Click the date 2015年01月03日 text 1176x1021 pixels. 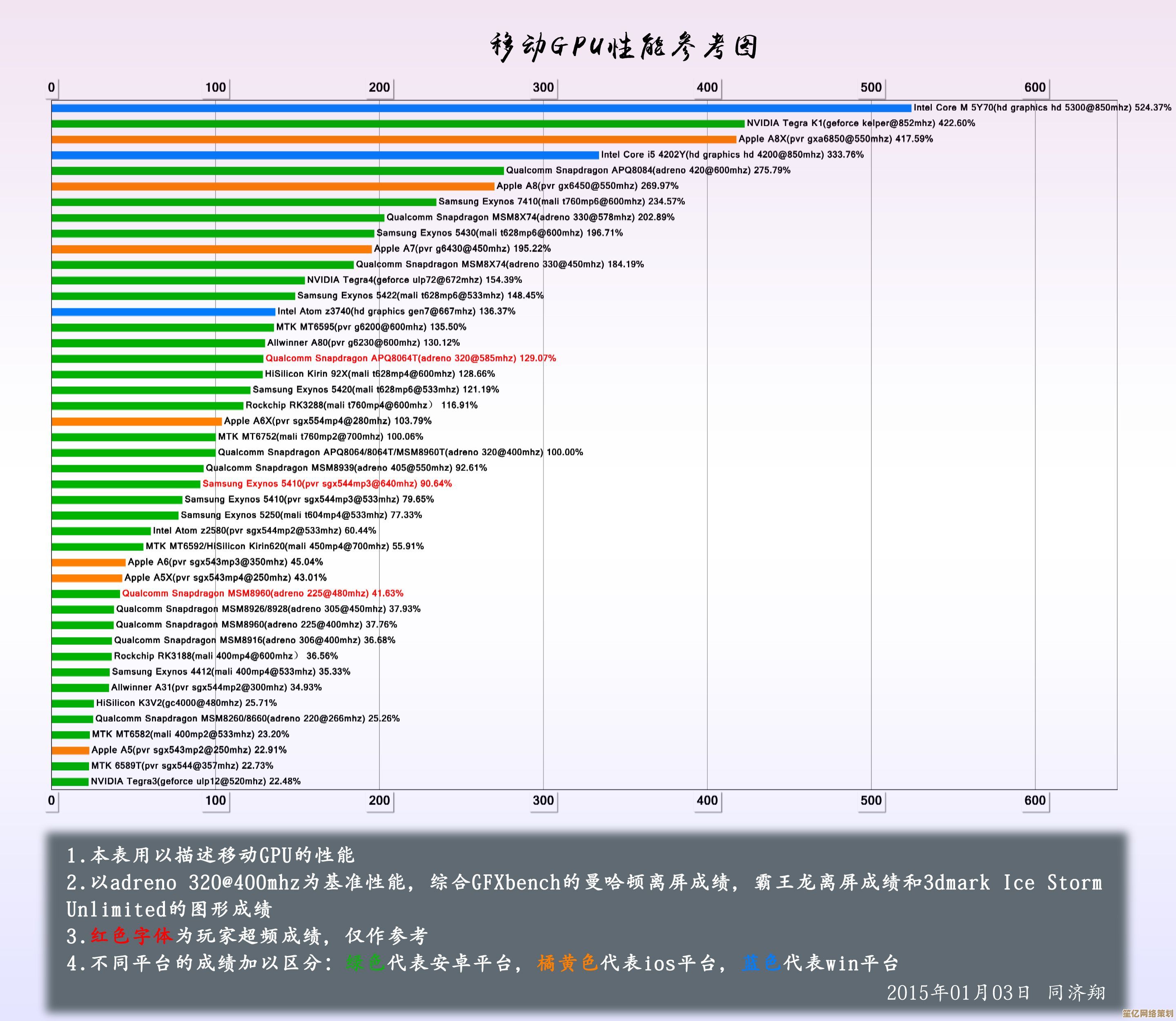click(959, 993)
